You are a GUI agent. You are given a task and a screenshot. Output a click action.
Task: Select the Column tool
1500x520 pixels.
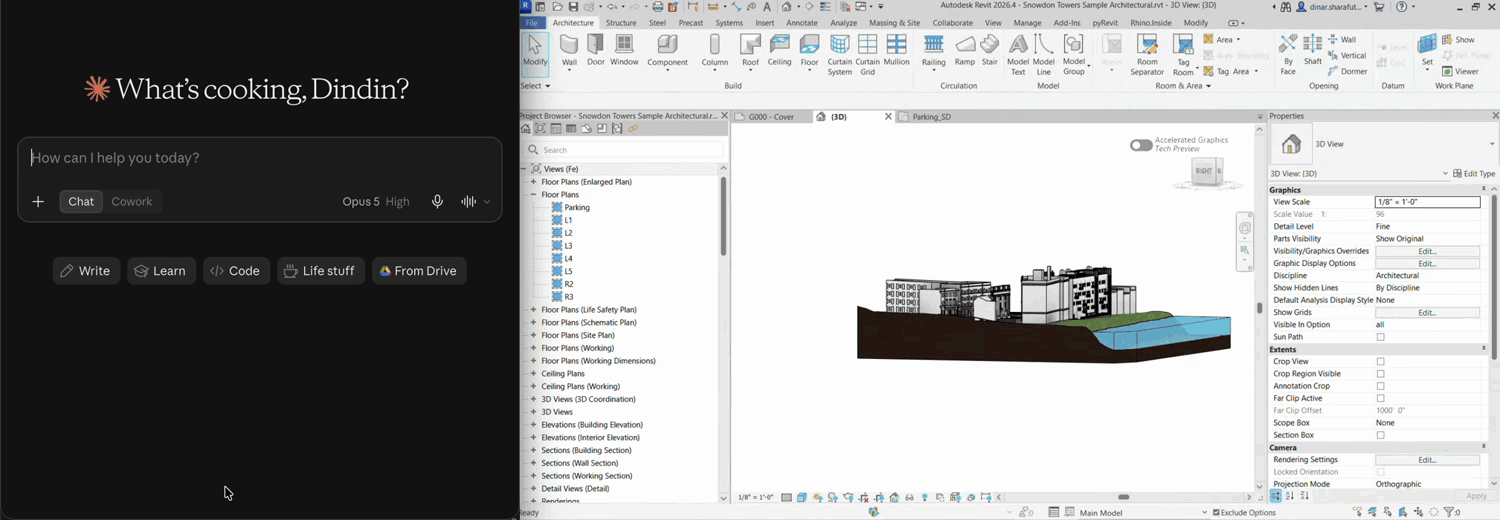[714, 50]
